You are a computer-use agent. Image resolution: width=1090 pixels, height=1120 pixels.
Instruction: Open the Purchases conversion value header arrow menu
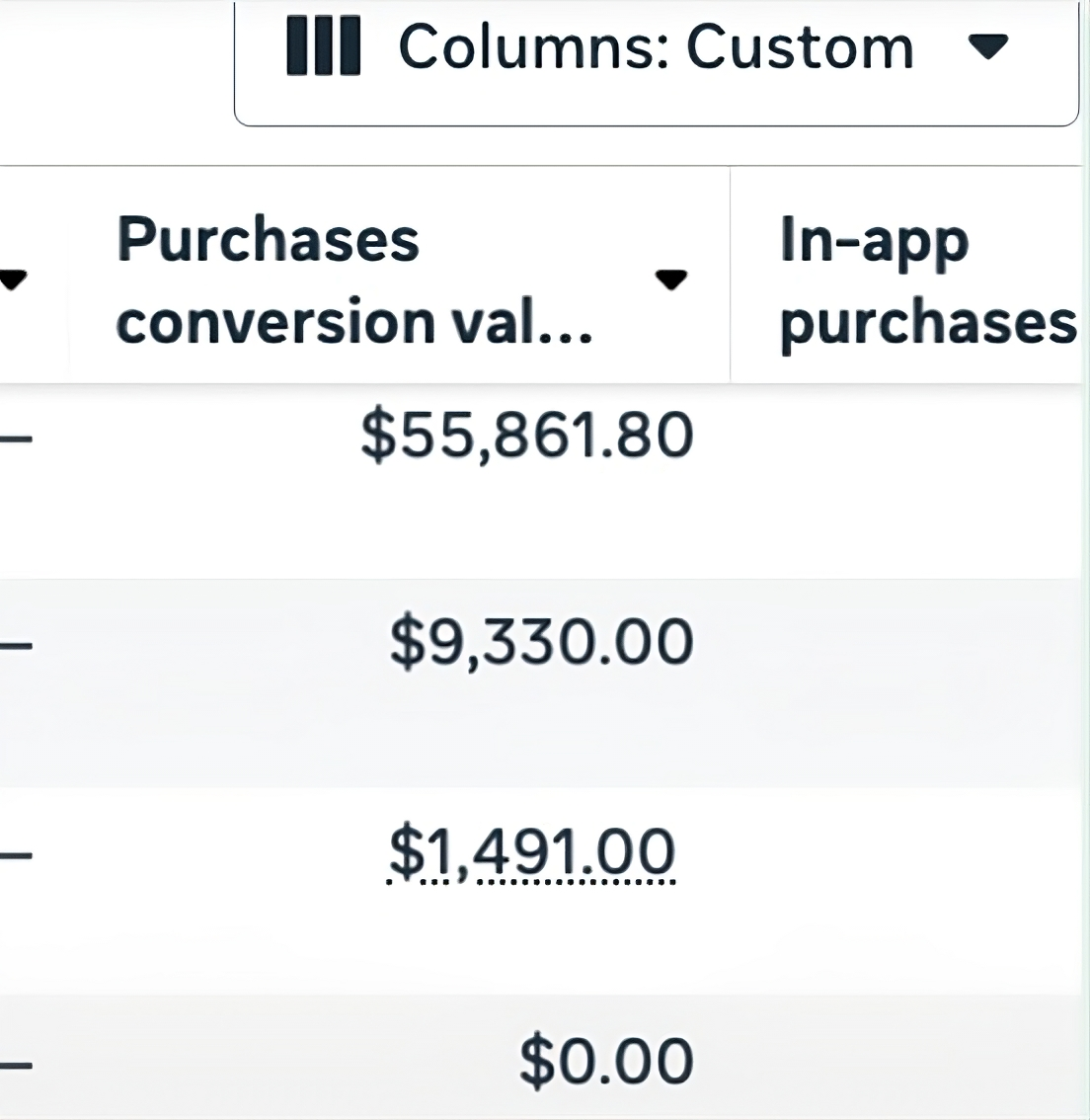point(671,280)
